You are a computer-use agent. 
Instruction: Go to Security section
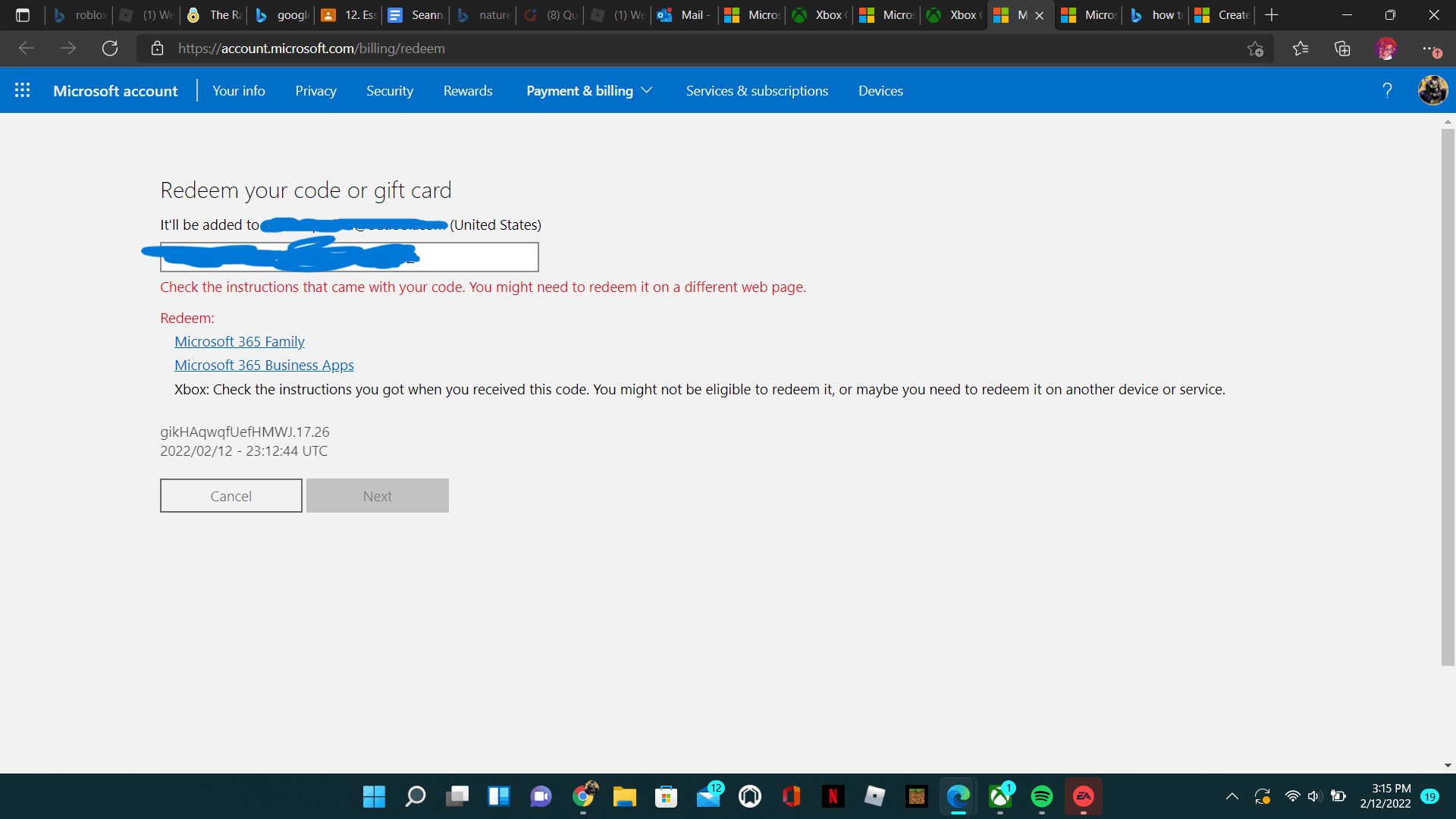point(390,90)
